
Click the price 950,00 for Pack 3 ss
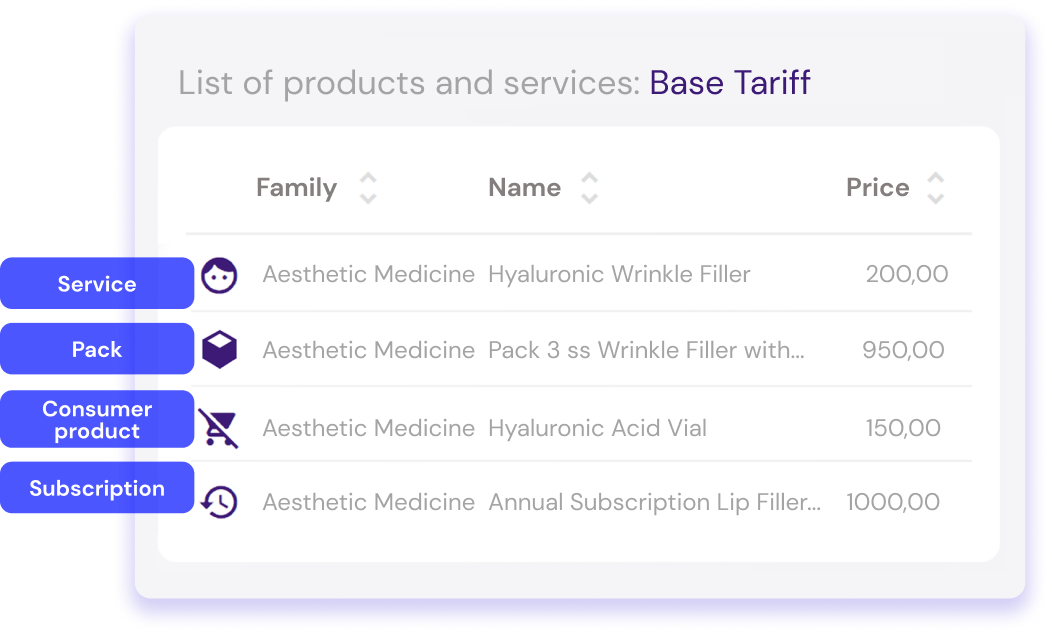[903, 350]
